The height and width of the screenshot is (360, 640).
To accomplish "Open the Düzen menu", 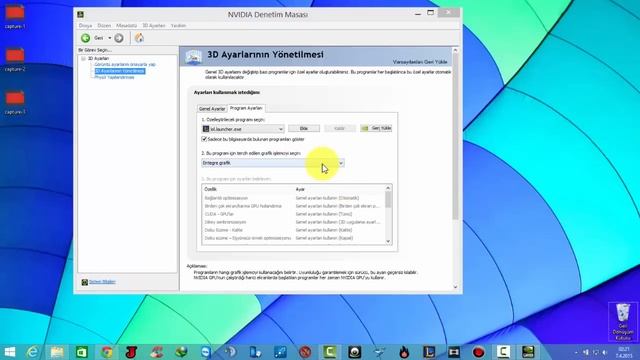I will (104, 25).
